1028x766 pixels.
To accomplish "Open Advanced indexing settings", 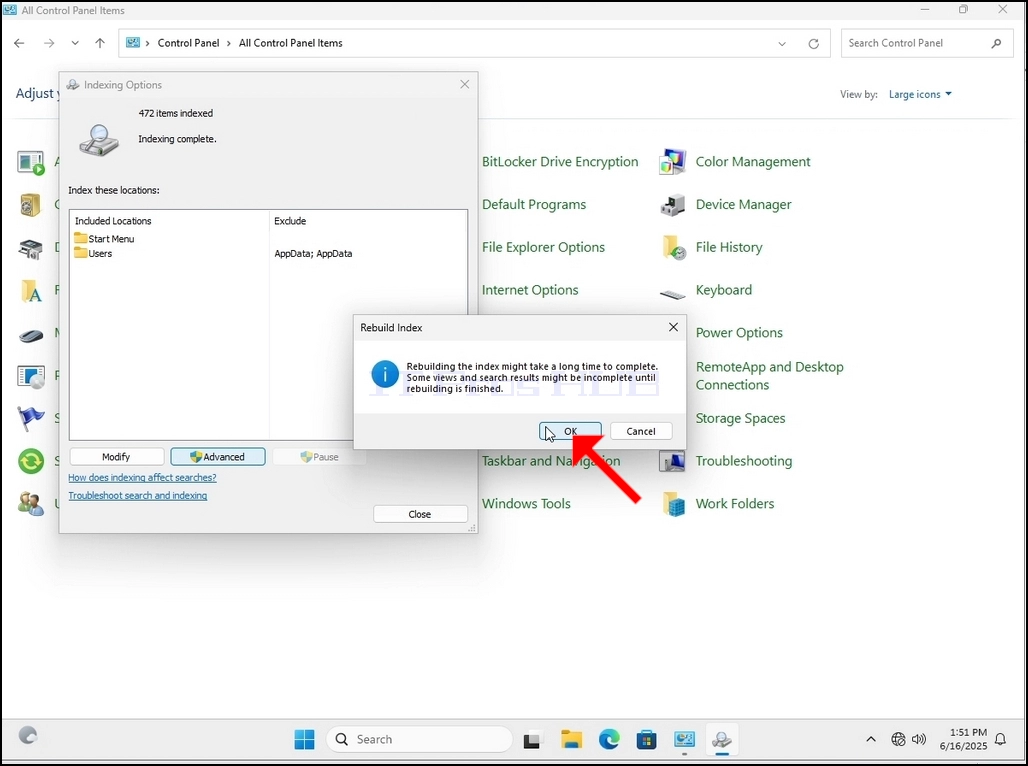I will (218, 456).
